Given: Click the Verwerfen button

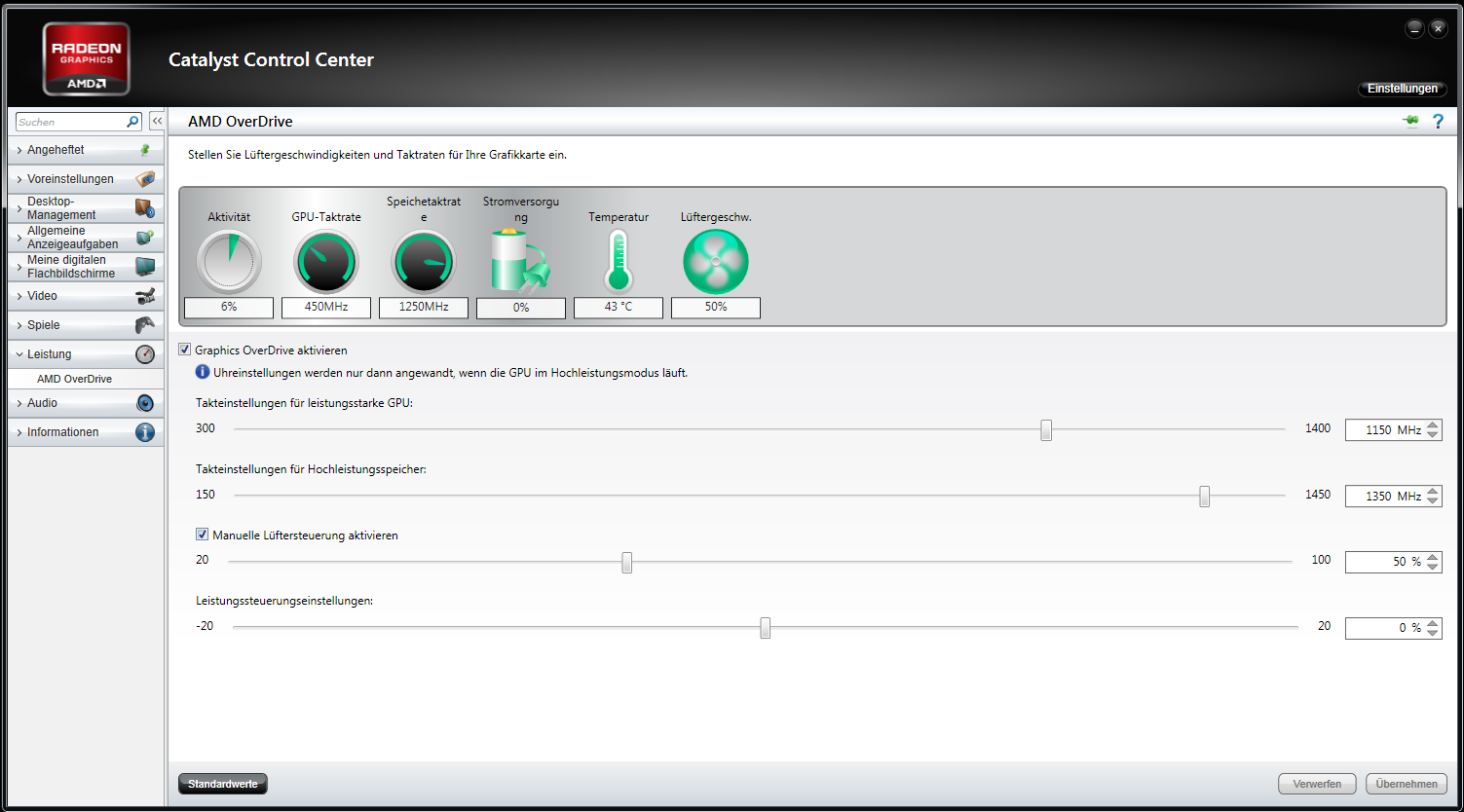Looking at the screenshot, I should tap(1317, 784).
